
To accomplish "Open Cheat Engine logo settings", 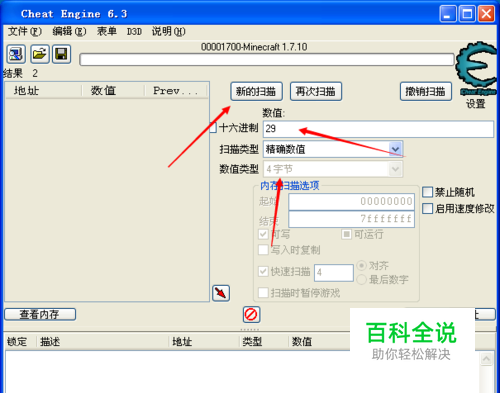I will (477, 69).
